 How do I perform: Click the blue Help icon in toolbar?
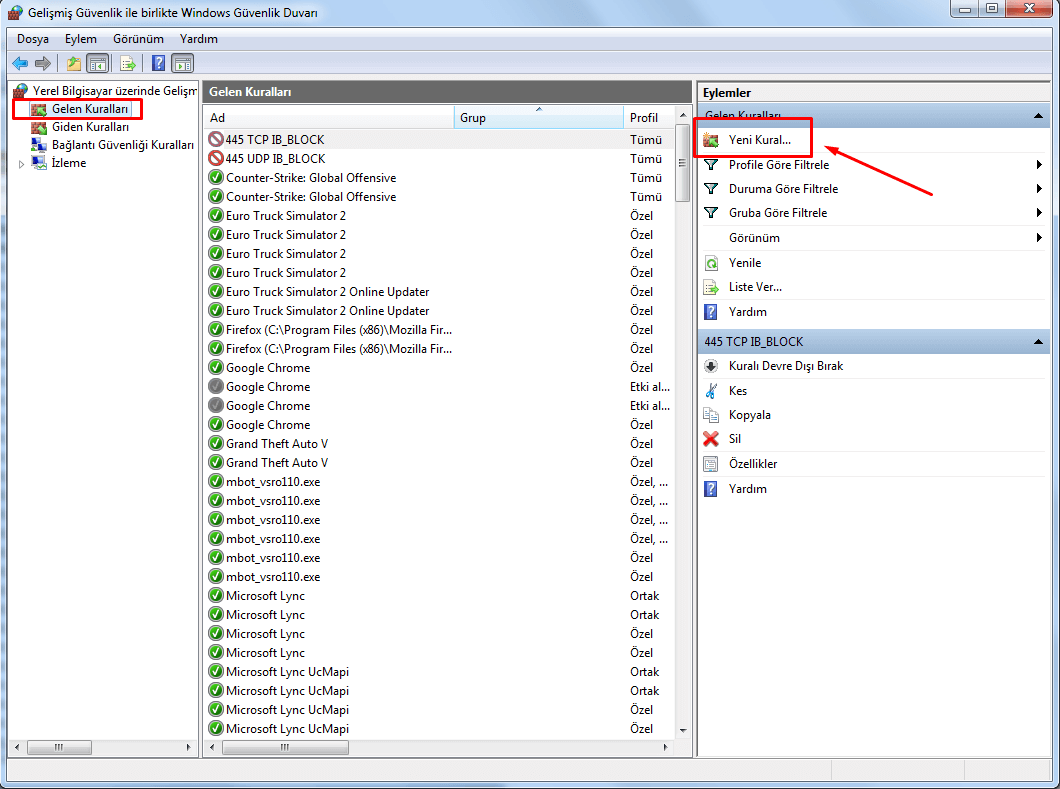(158, 63)
